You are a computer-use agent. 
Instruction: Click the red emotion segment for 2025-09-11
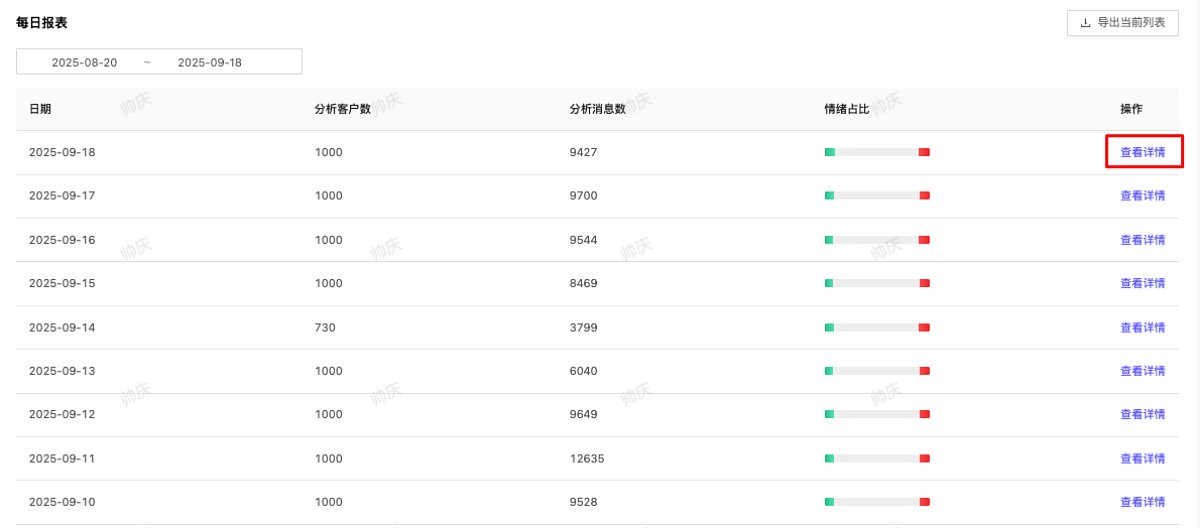pyautogui.click(x=924, y=459)
